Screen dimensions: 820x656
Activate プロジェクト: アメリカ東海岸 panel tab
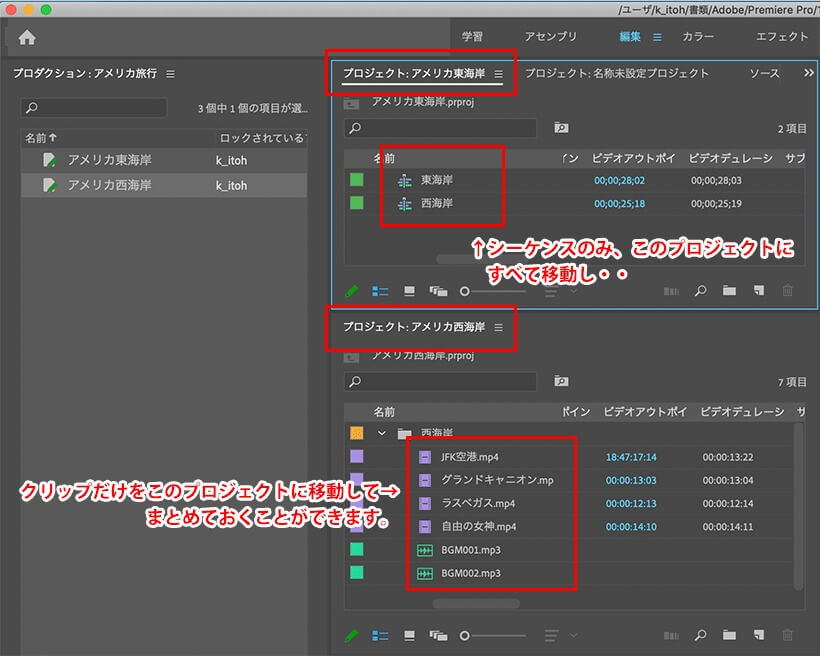414,73
